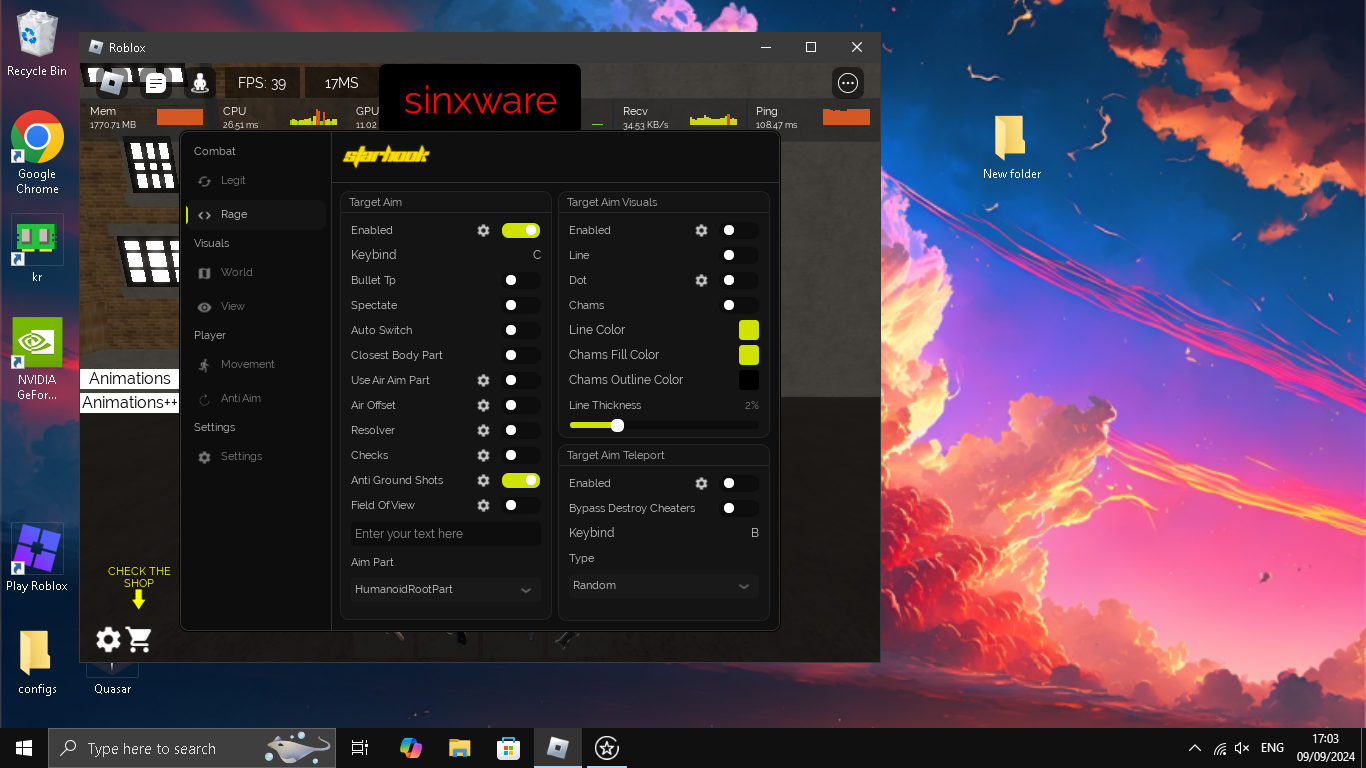1366x768 pixels.
Task: Open gear settings for Checks
Action: (x=483, y=455)
